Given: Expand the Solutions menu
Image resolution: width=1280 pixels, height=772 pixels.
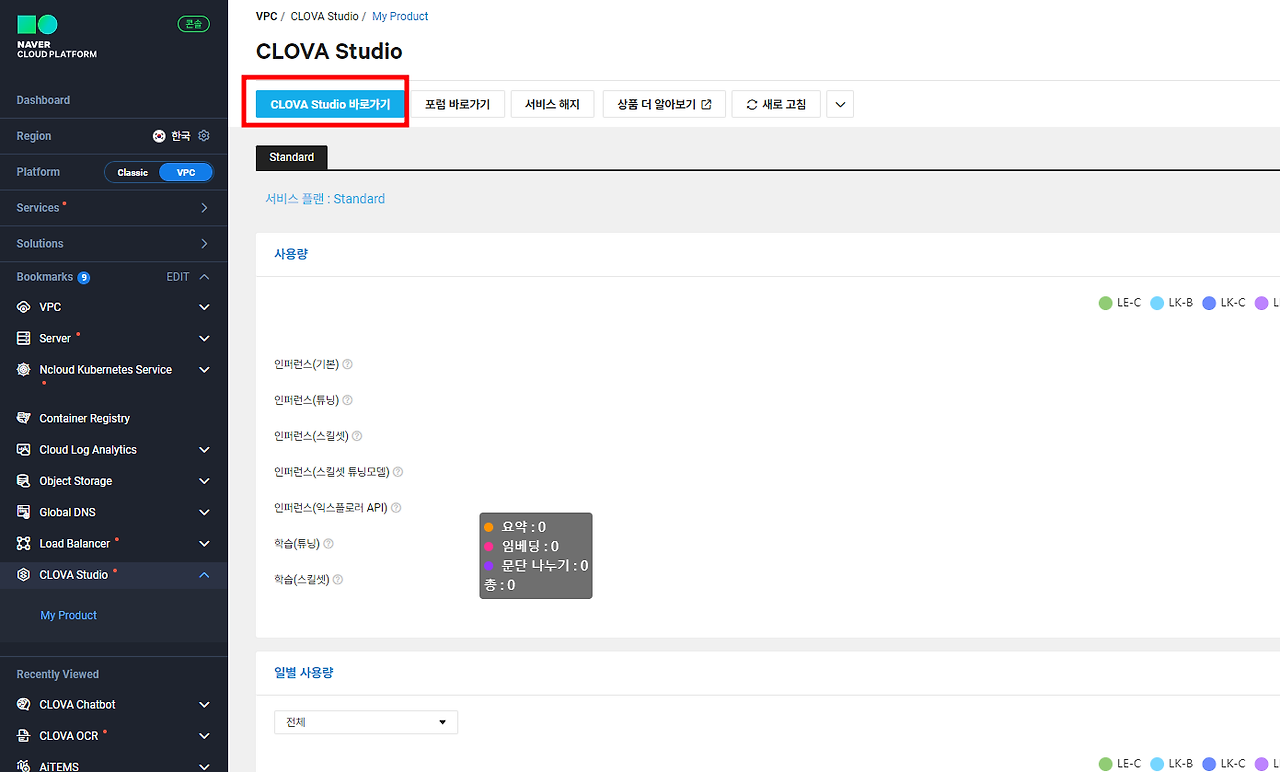Looking at the screenshot, I should click(x=204, y=244).
